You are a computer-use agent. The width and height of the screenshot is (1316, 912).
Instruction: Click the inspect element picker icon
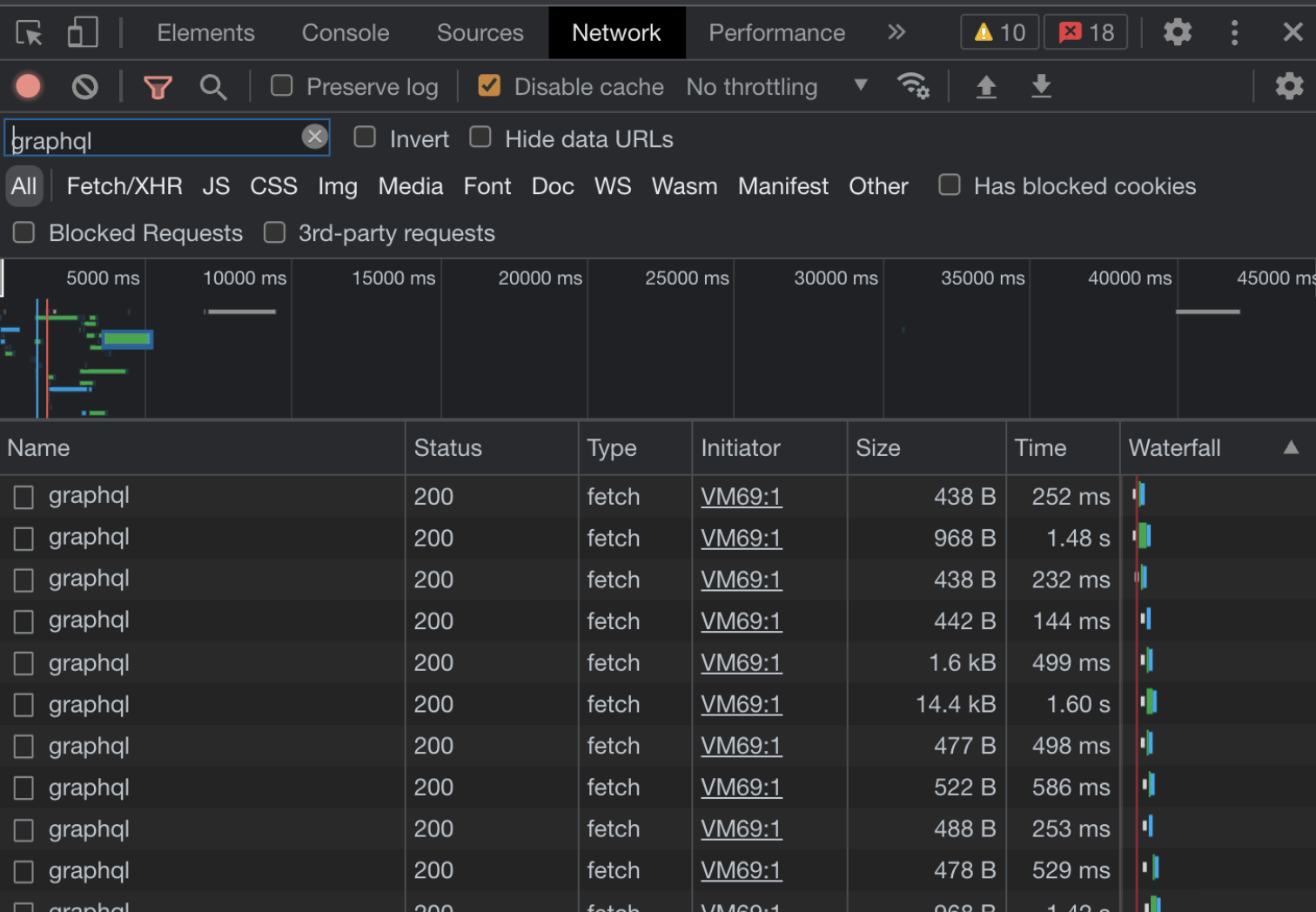[x=29, y=33]
